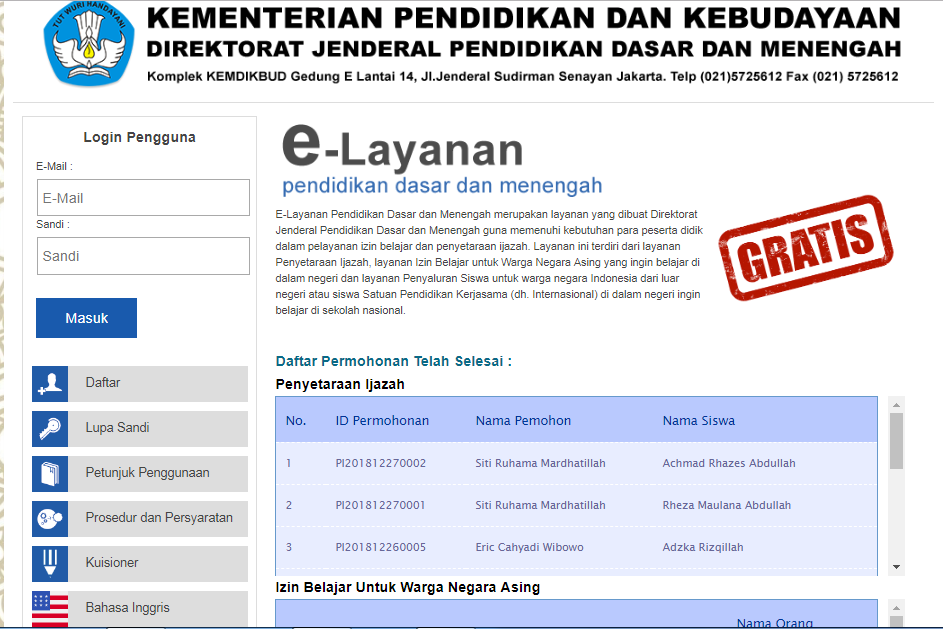The height and width of the screenshot is (629, 943).
Task: Click the Masuk login button
Action: click(87, 318)
